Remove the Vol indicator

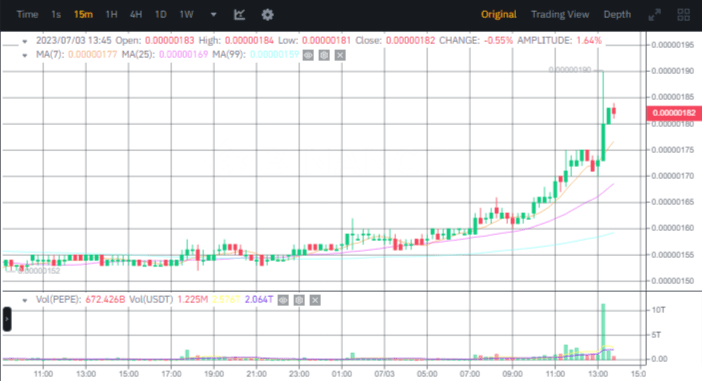[x=315, y=300]
